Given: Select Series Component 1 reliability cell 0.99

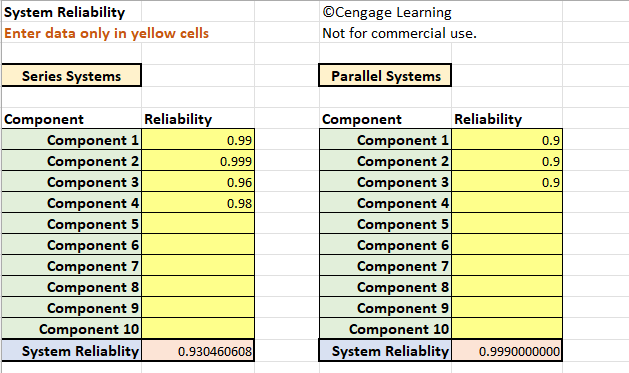Looking at the screenshot, I should click(198, 140).
